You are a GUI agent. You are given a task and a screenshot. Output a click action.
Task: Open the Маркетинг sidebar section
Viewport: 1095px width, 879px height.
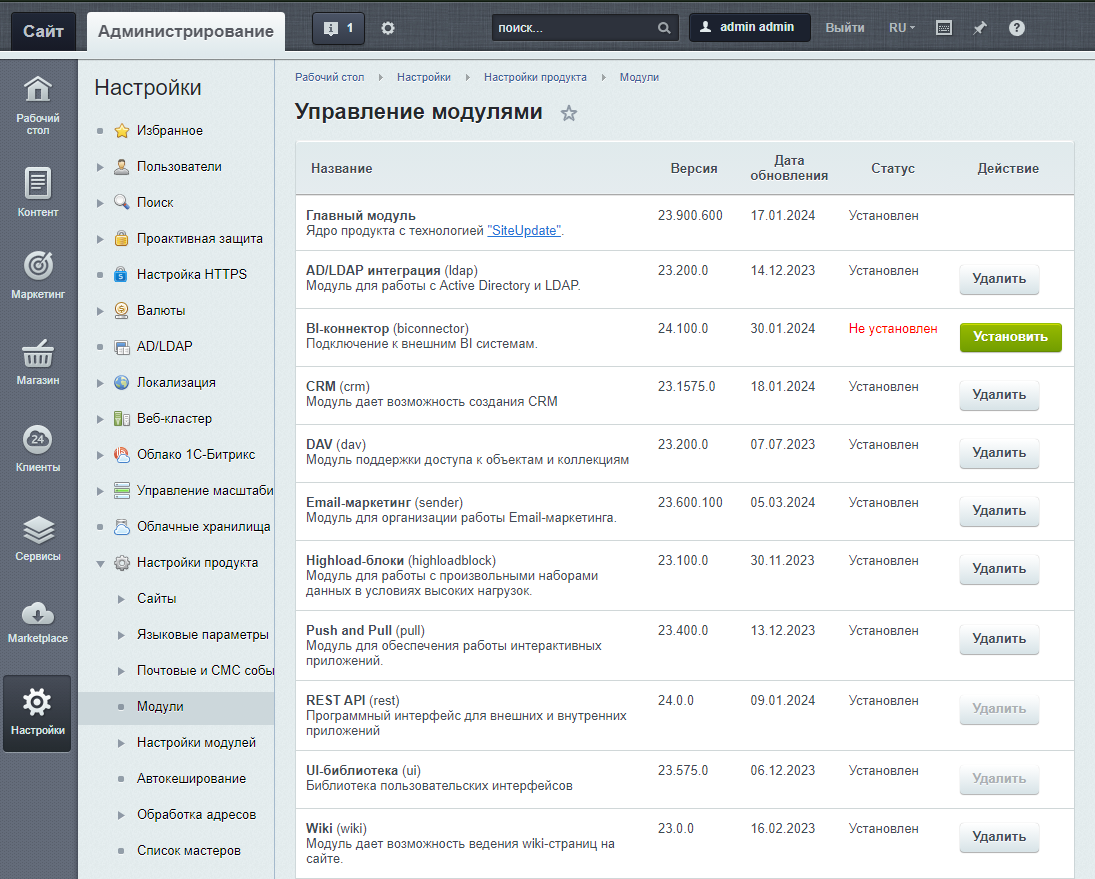coord(37,275)
